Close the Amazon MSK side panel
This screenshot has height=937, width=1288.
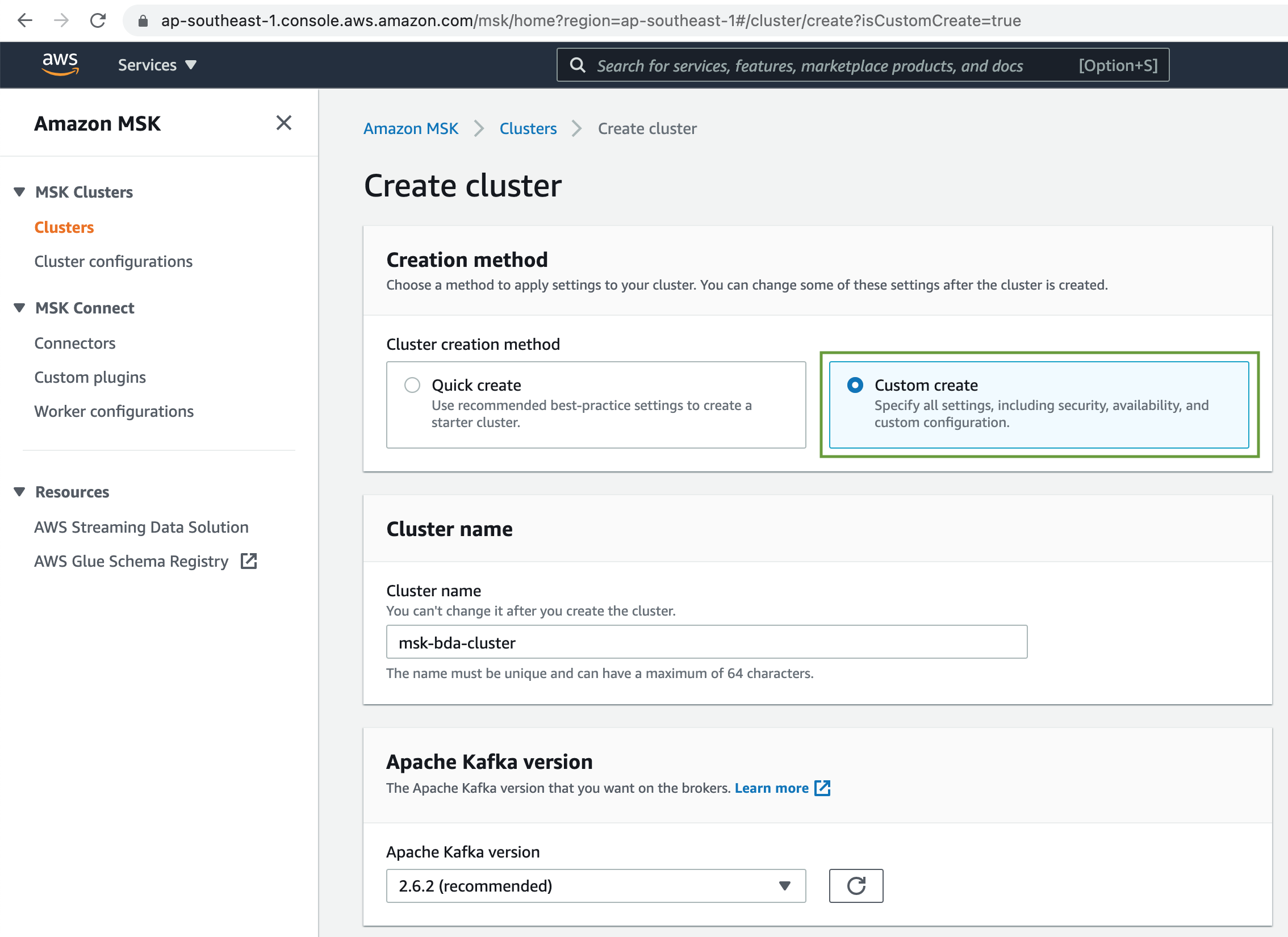pyautogui.click(x=284, y=123)
